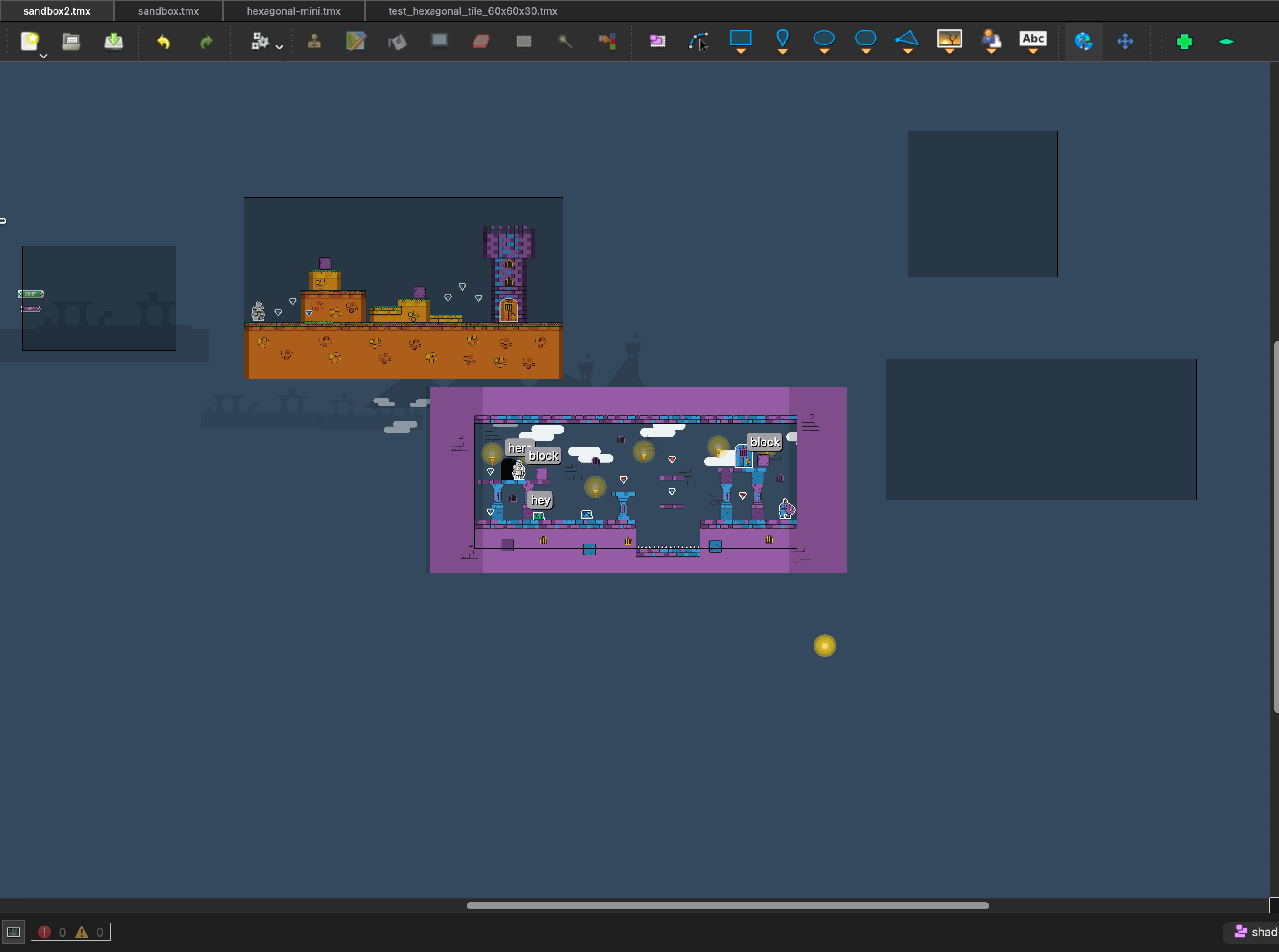Open the hexagonal-mini.tmx tab

point(293,11)
